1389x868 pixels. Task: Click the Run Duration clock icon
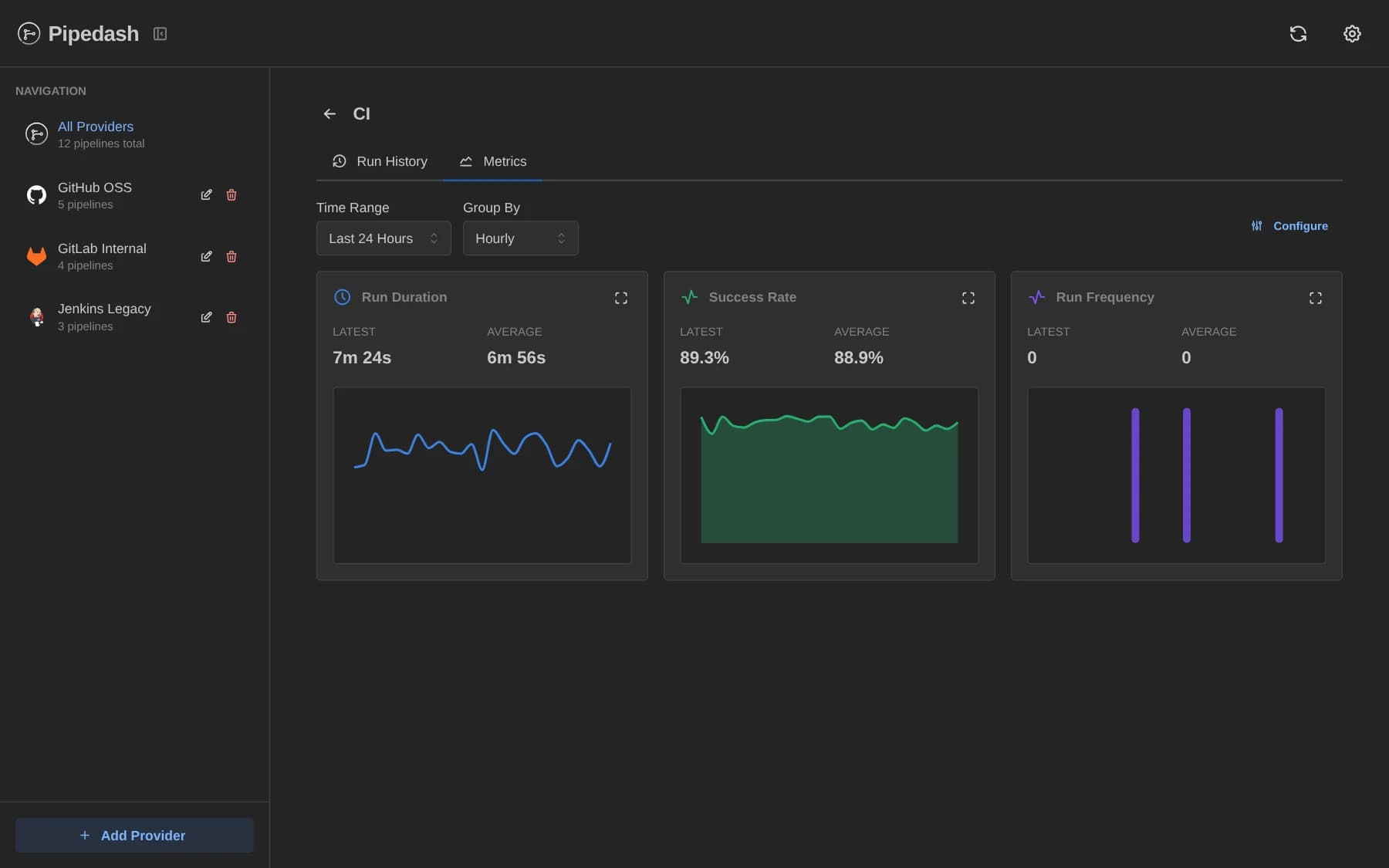click(x=342, y=297)
